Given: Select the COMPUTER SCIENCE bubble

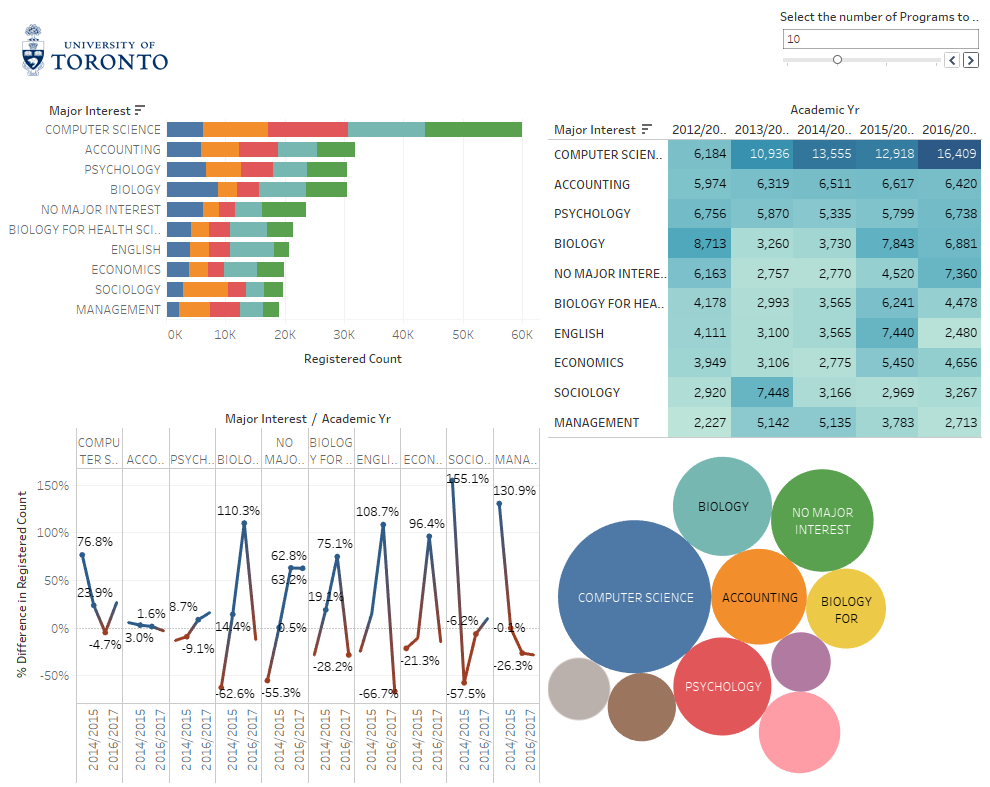Looking at the screenshot, I should click(x=634, y=597).
